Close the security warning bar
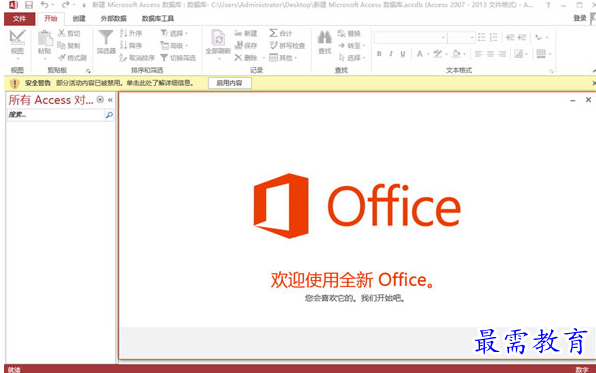The image size is (596, 373). point(594,83)
